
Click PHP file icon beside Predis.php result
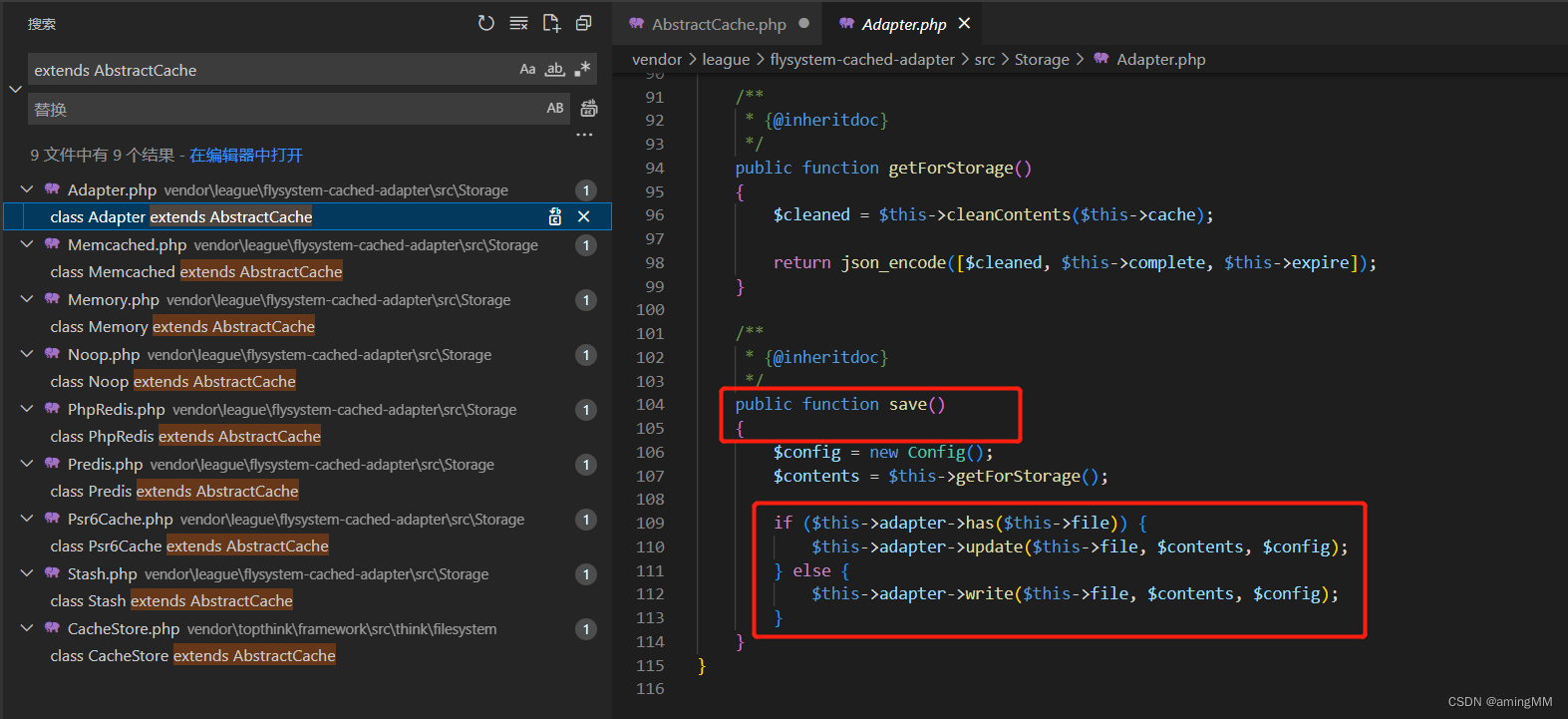pos(52,463)
